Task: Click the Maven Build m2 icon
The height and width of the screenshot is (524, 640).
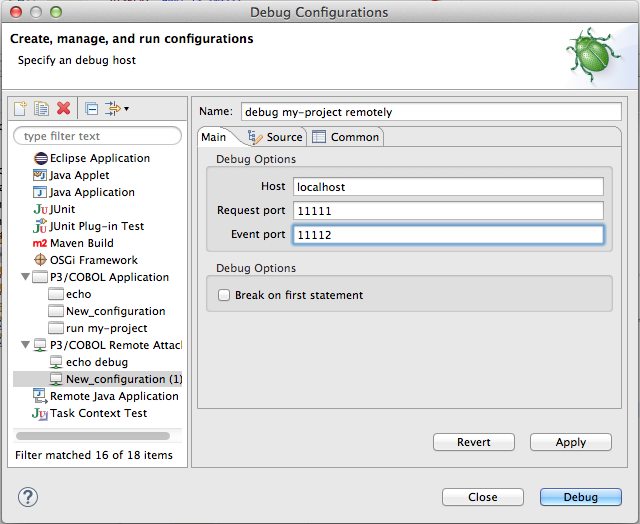Action: coord(40,243)
